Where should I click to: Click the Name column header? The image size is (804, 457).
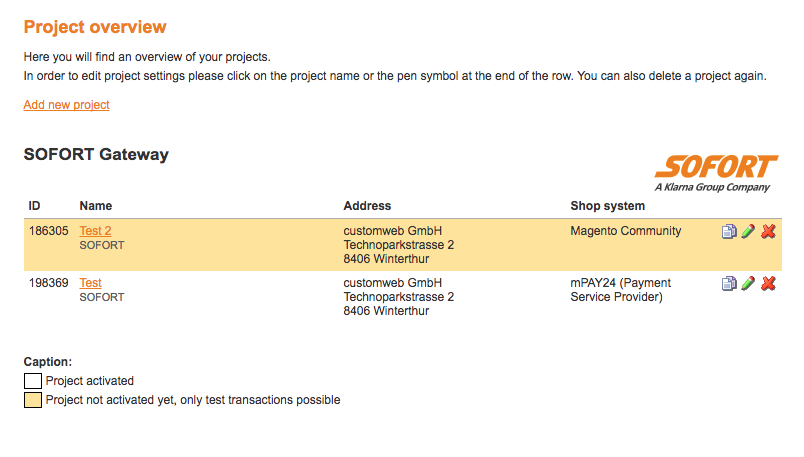click(96, 206)
